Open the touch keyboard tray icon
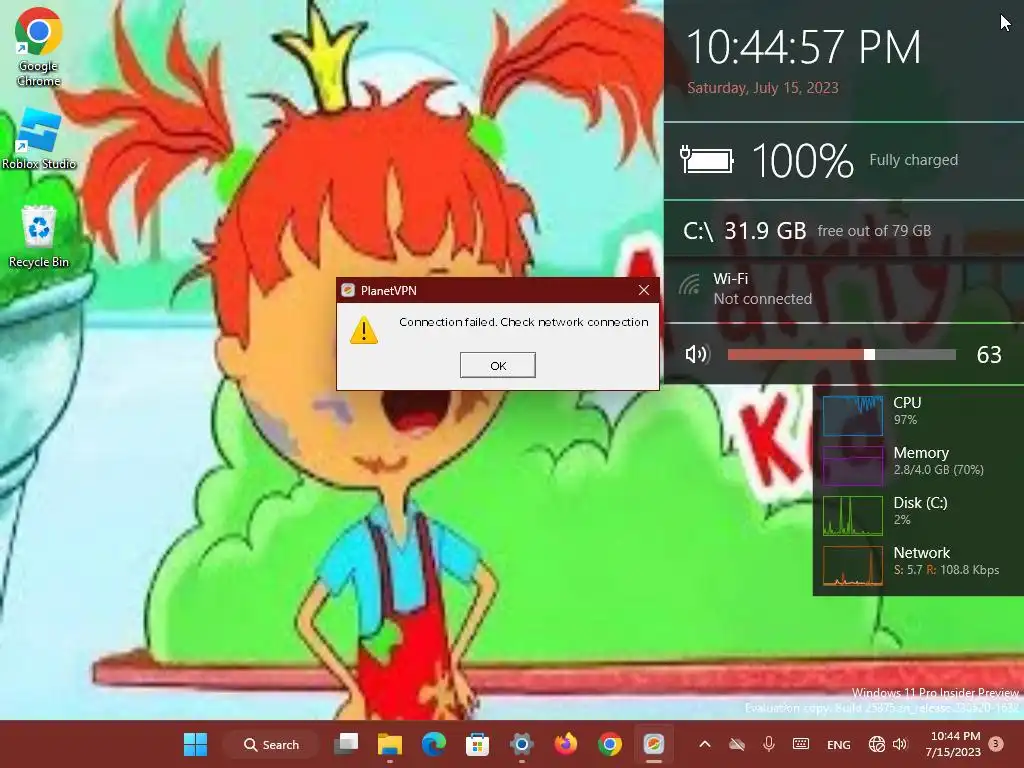 801,744
